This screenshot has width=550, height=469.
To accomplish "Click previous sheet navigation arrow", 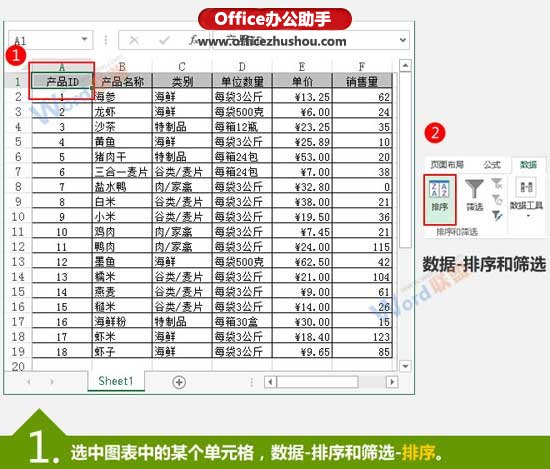I will click(x=29, y=382).
